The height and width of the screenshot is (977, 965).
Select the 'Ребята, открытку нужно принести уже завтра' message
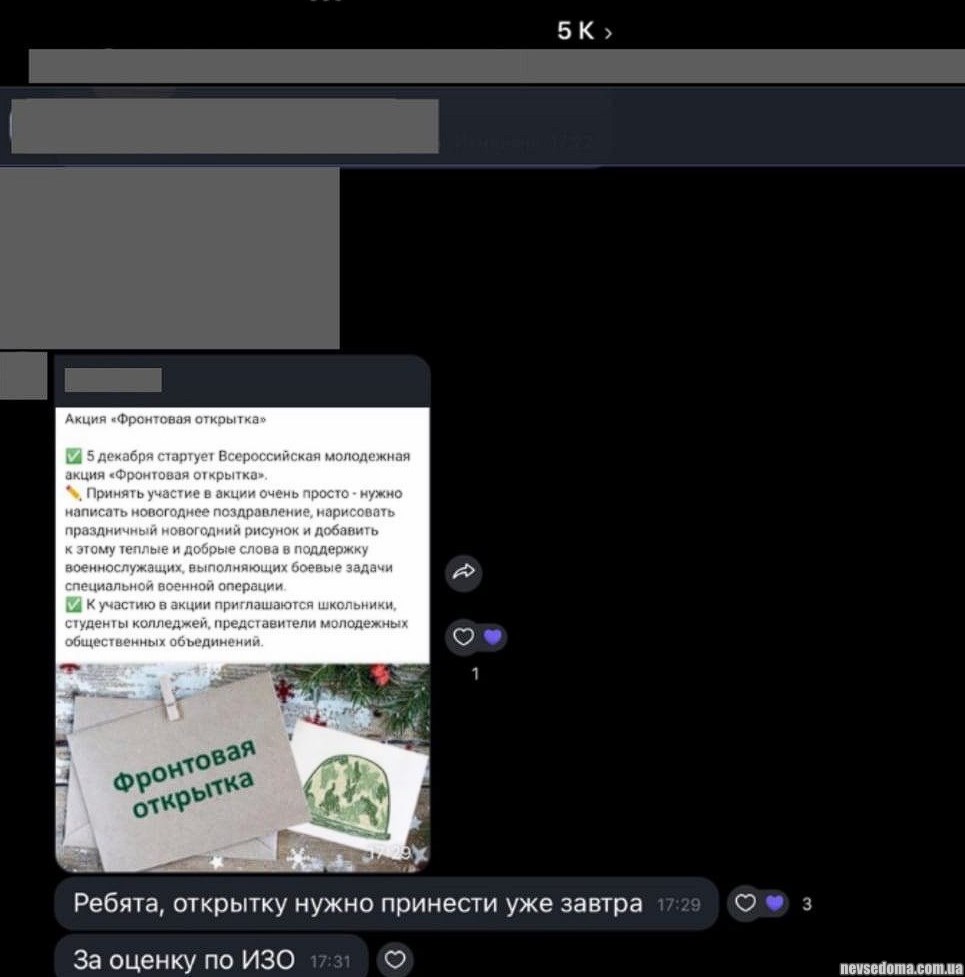pyautogui.click(x=357, y=904)
